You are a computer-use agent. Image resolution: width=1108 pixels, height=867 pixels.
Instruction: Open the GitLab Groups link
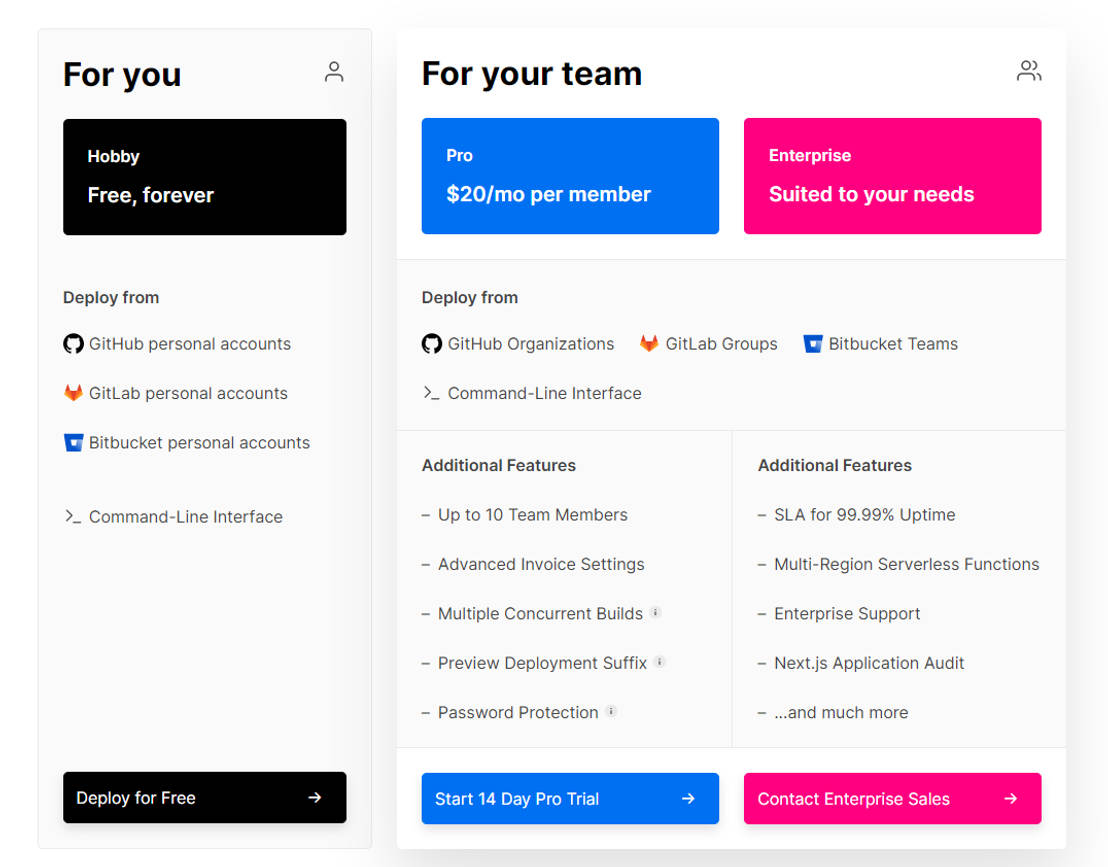tap(721, 344)
